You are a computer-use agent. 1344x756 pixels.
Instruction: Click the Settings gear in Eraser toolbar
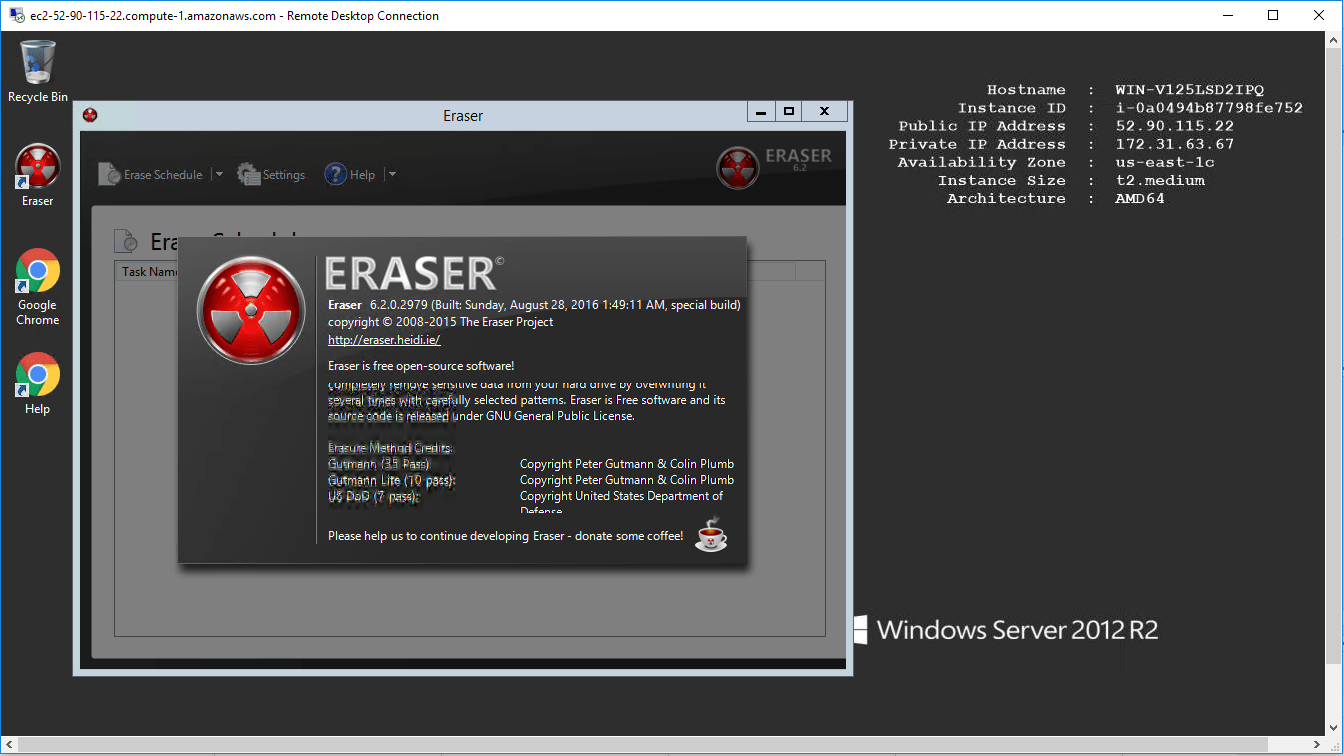(x=249, y=174)
